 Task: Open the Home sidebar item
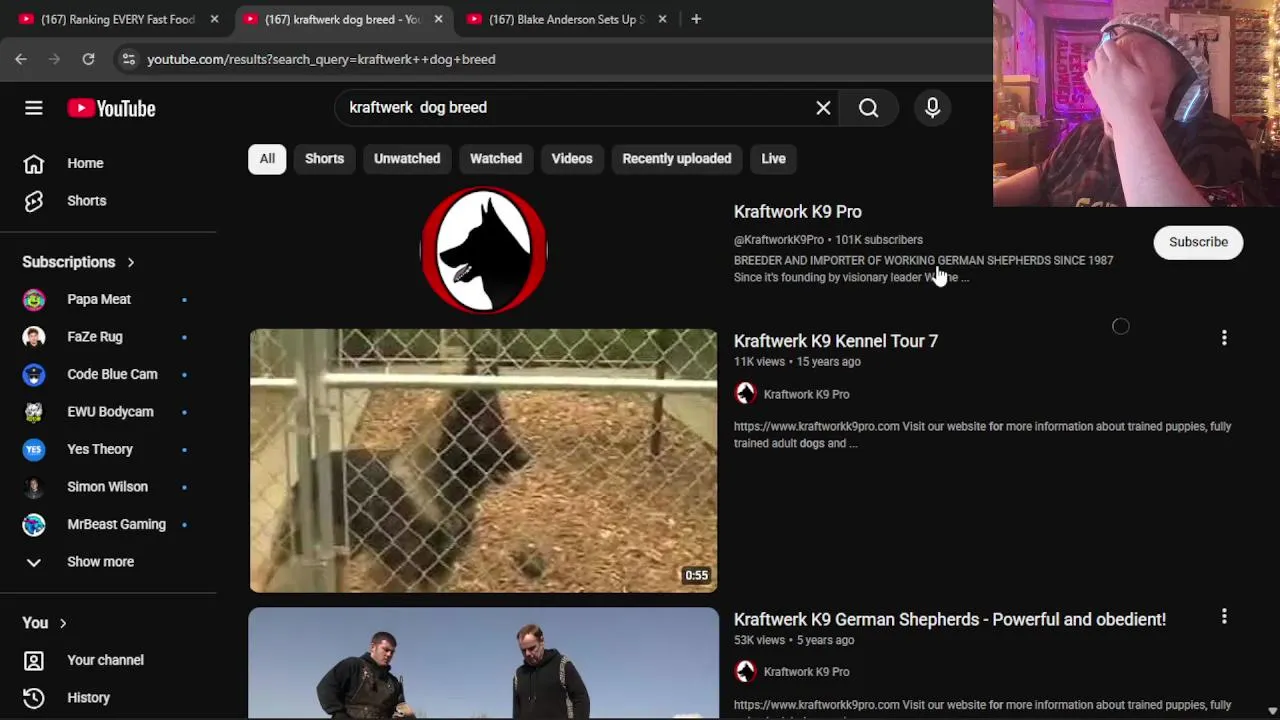click(x=108, y=163)
